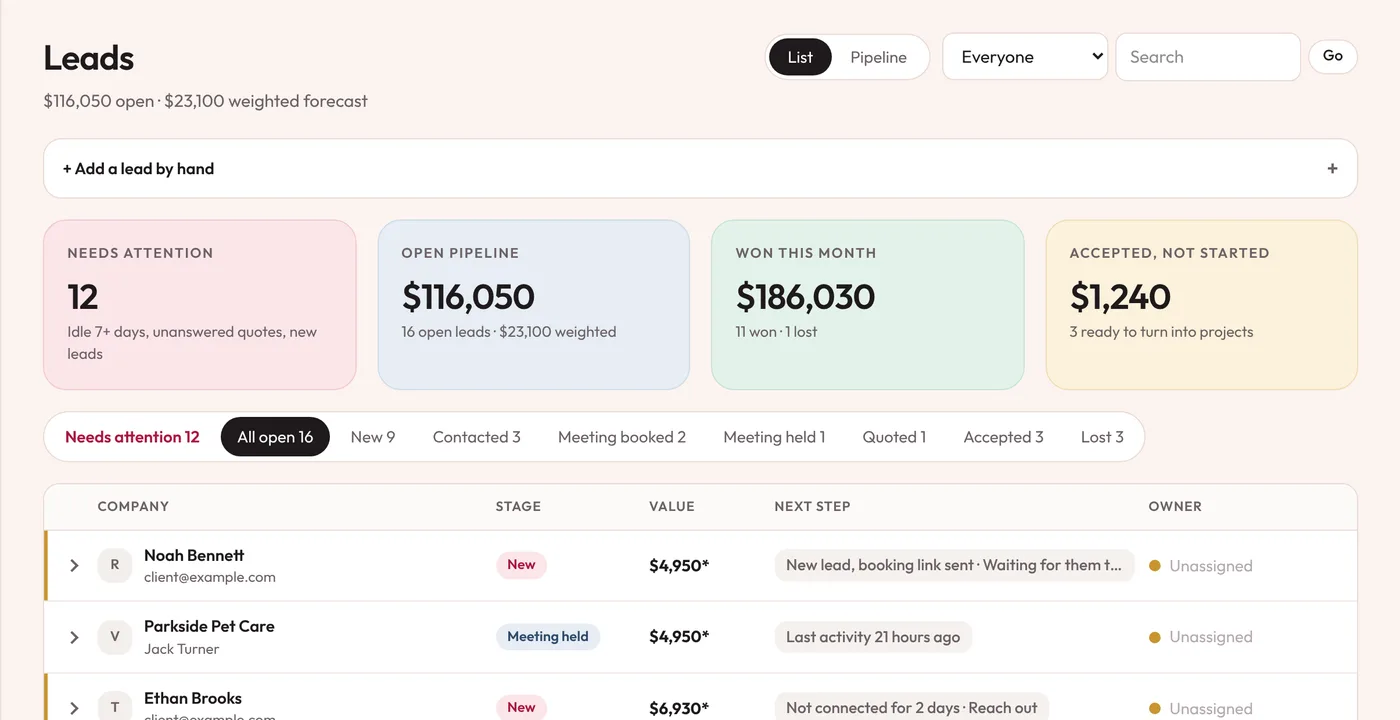The height and width of the screenshot is (720, 1400).
Task: Click the Meeting held stage badge
Action: 548,637
